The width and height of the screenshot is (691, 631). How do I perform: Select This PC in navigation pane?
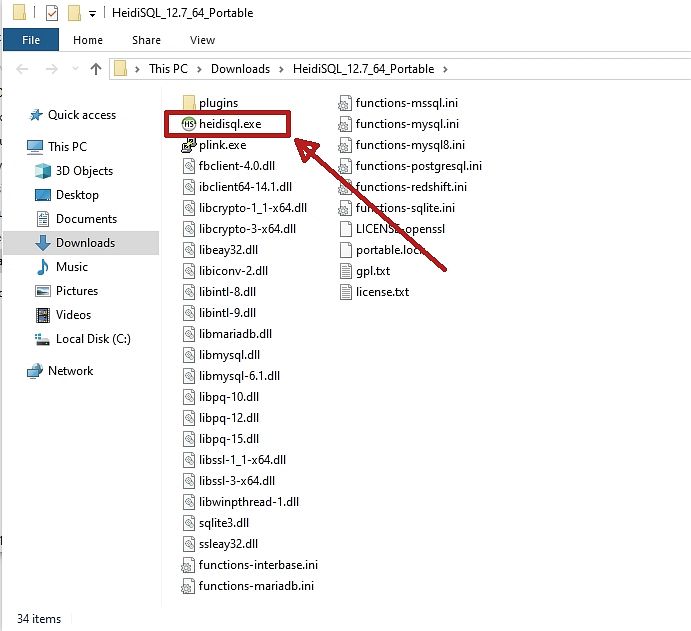point(67,146)
